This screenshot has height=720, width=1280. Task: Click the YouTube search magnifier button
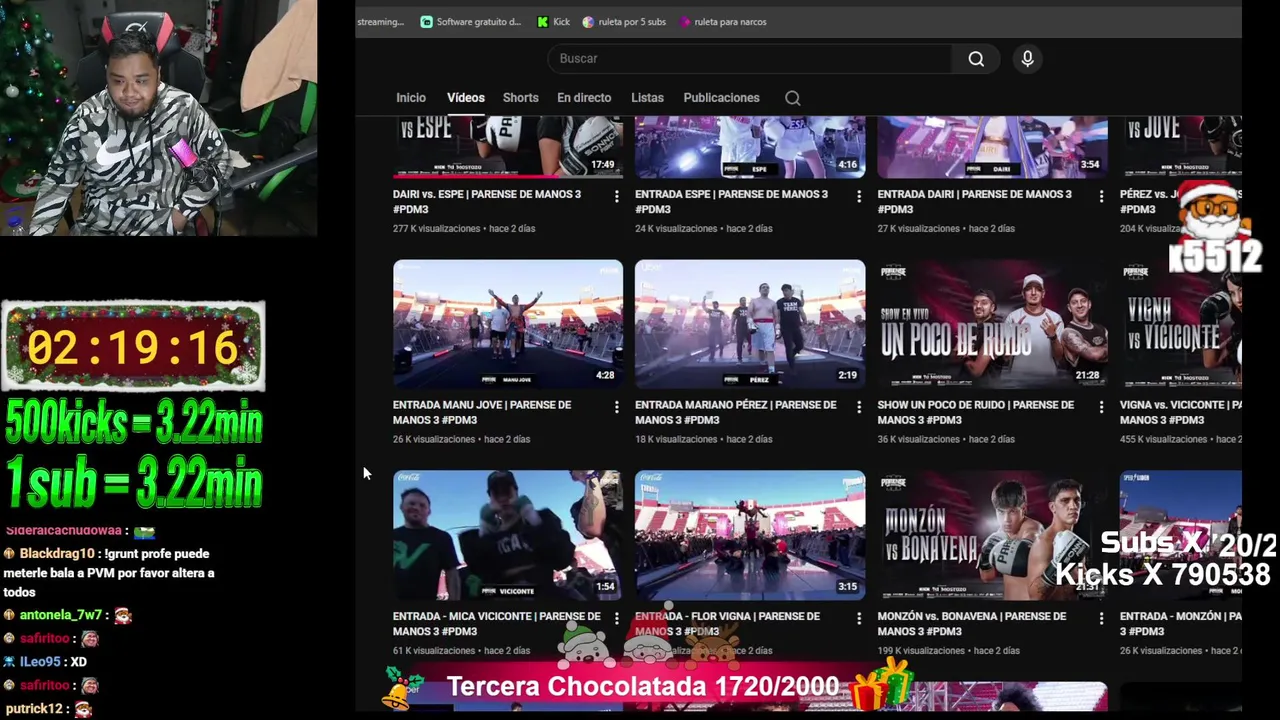tap(976, 59)
